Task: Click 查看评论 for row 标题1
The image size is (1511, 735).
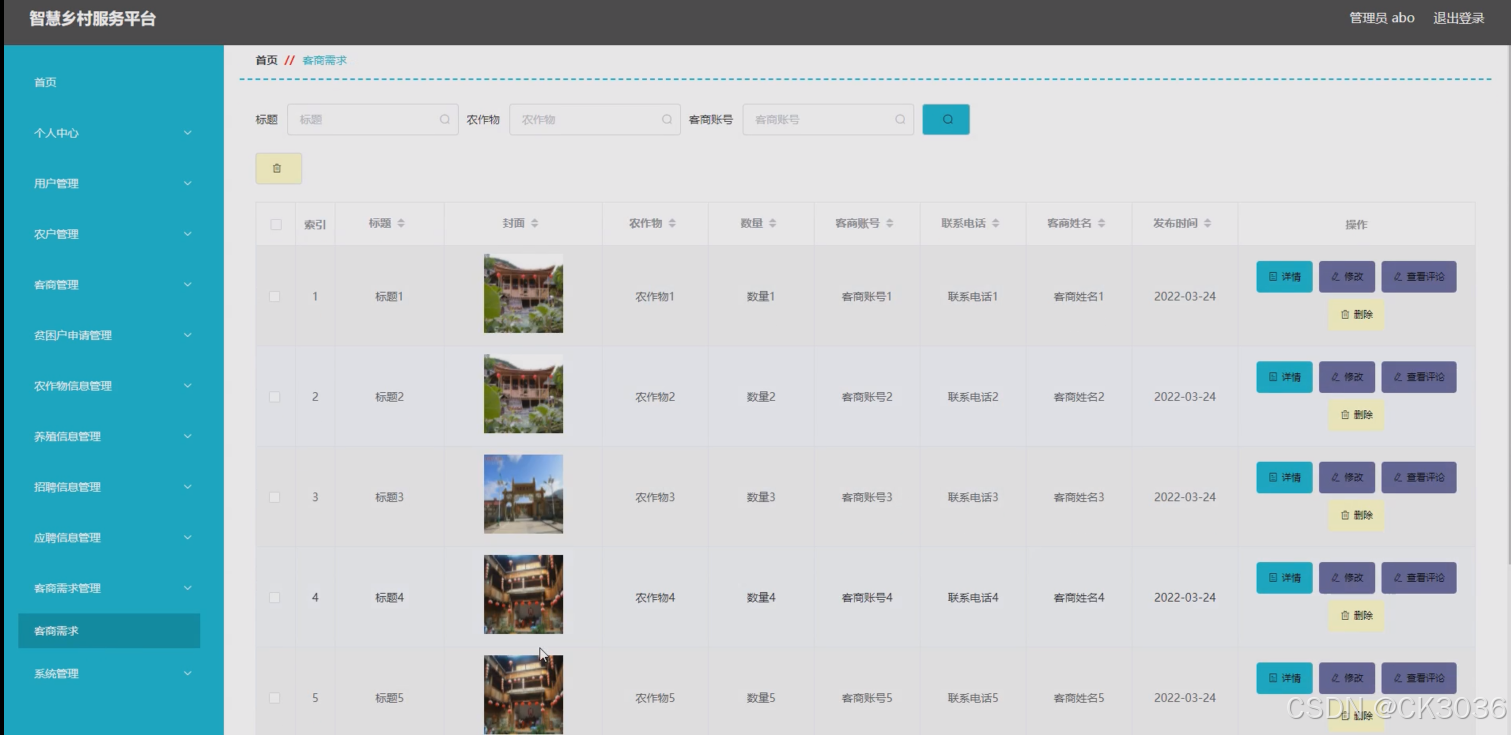Action: point(1419,277)
